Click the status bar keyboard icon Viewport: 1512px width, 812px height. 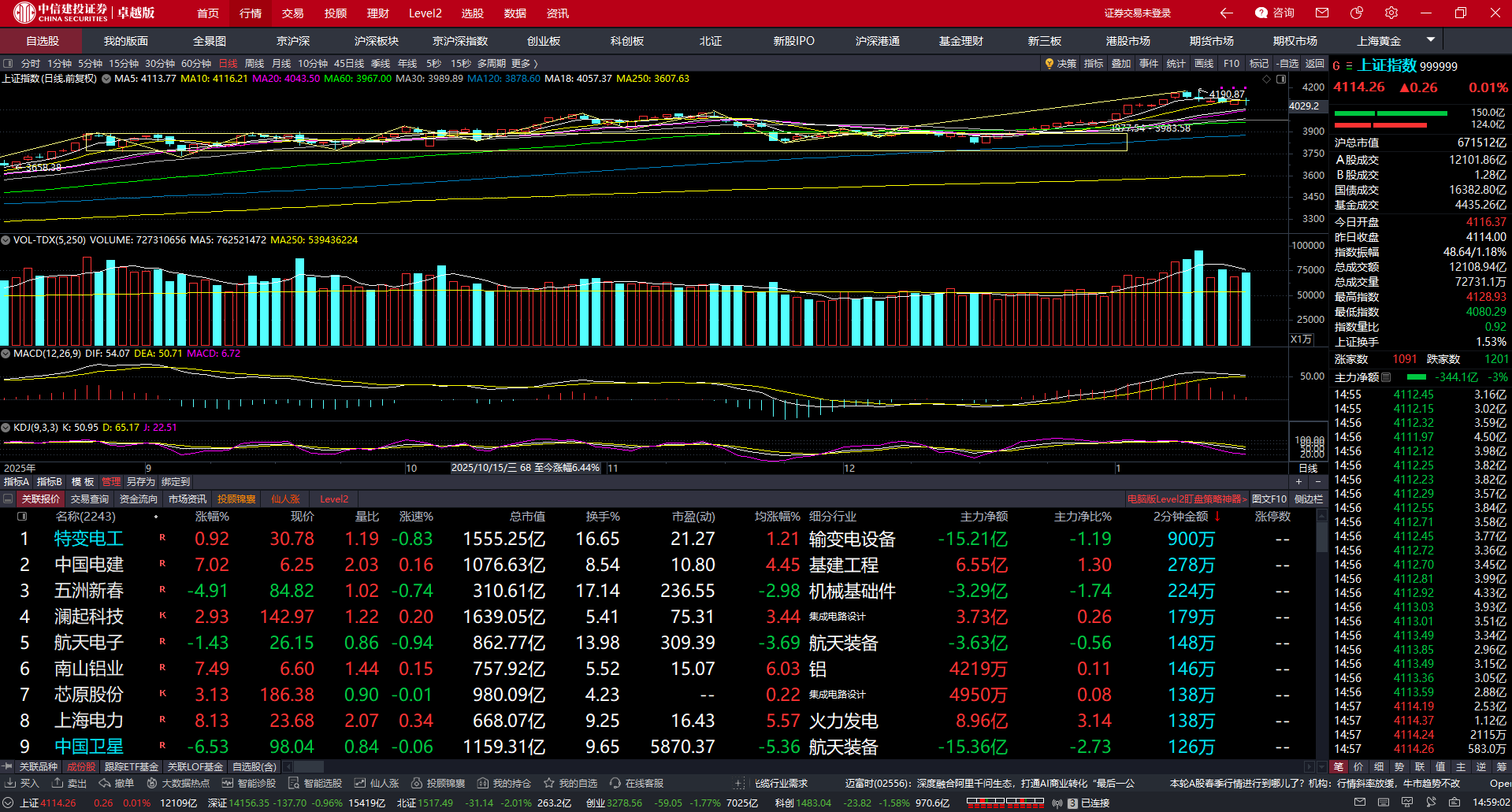[1384, 803]
